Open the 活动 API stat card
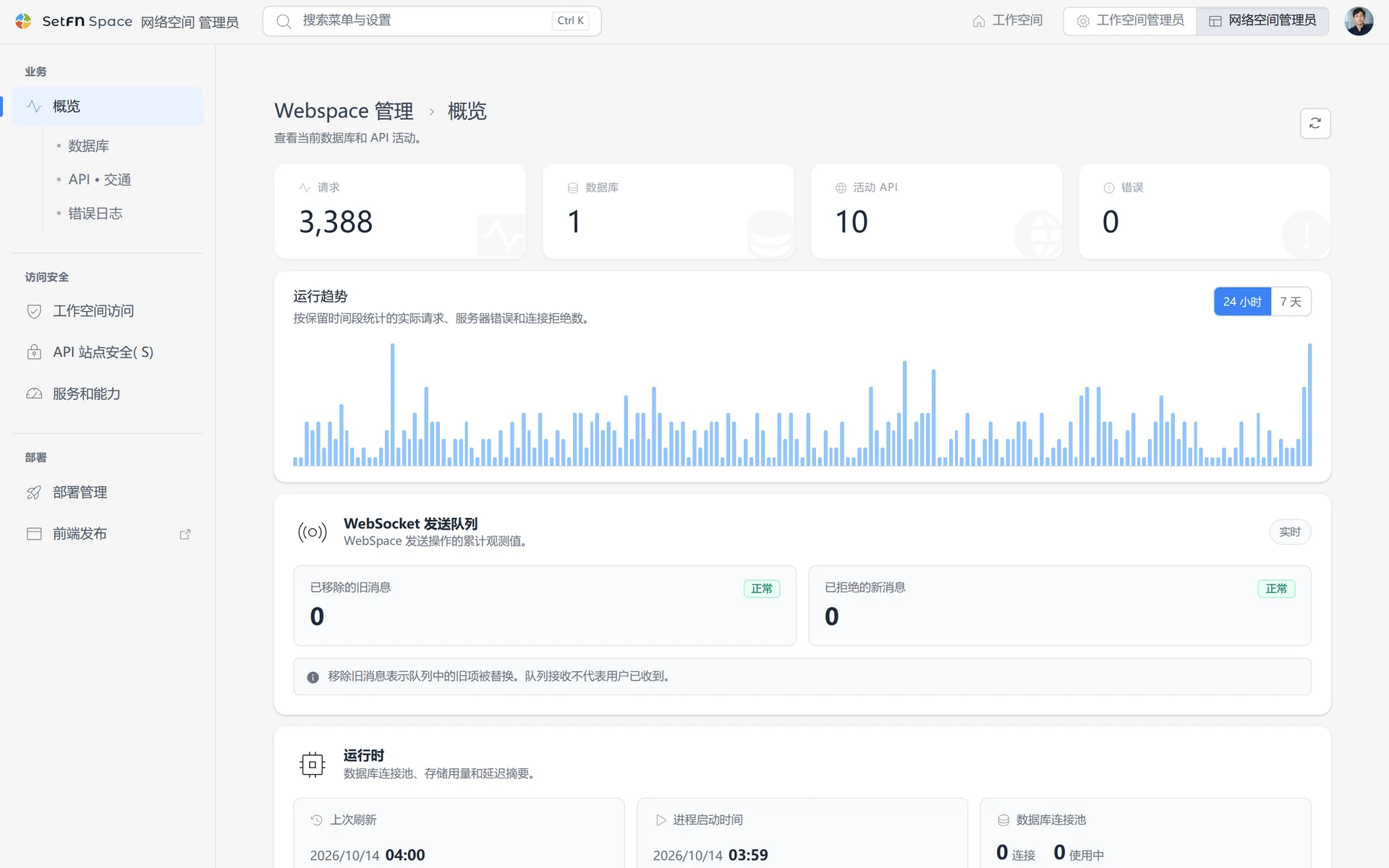 pos(936,211)
